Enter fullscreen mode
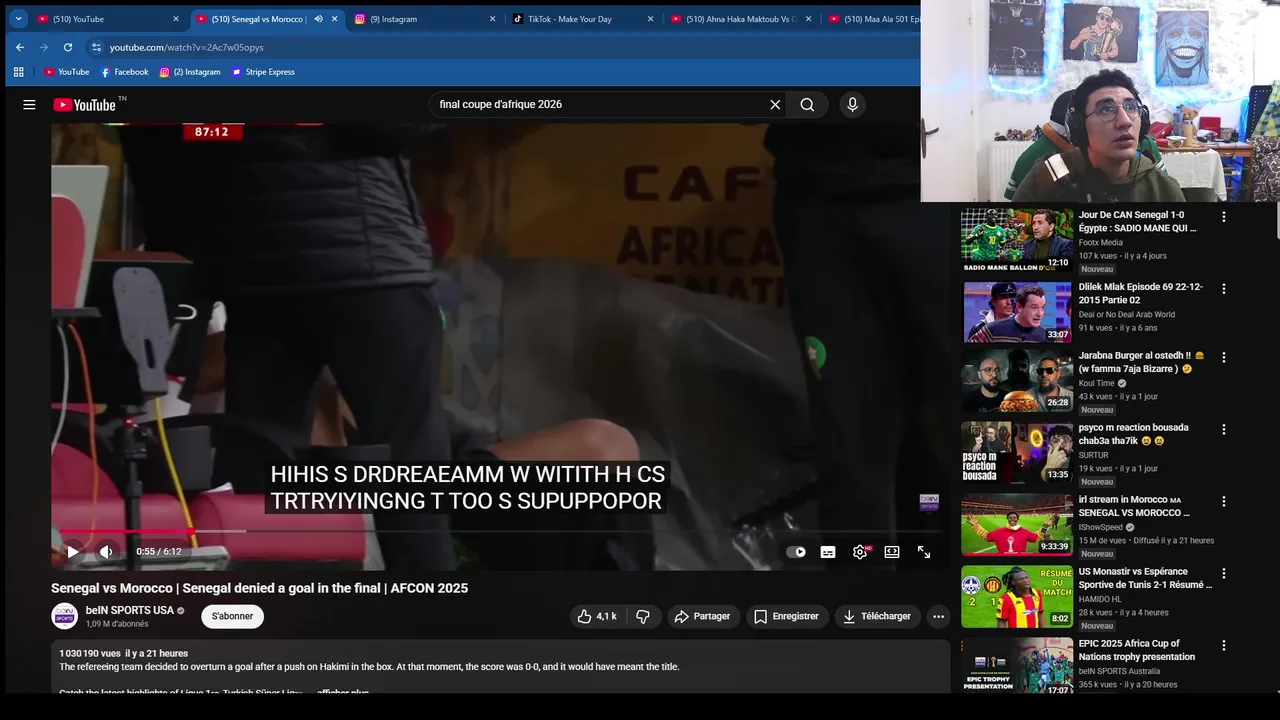 pyautogui.click(x=924, y=552)
